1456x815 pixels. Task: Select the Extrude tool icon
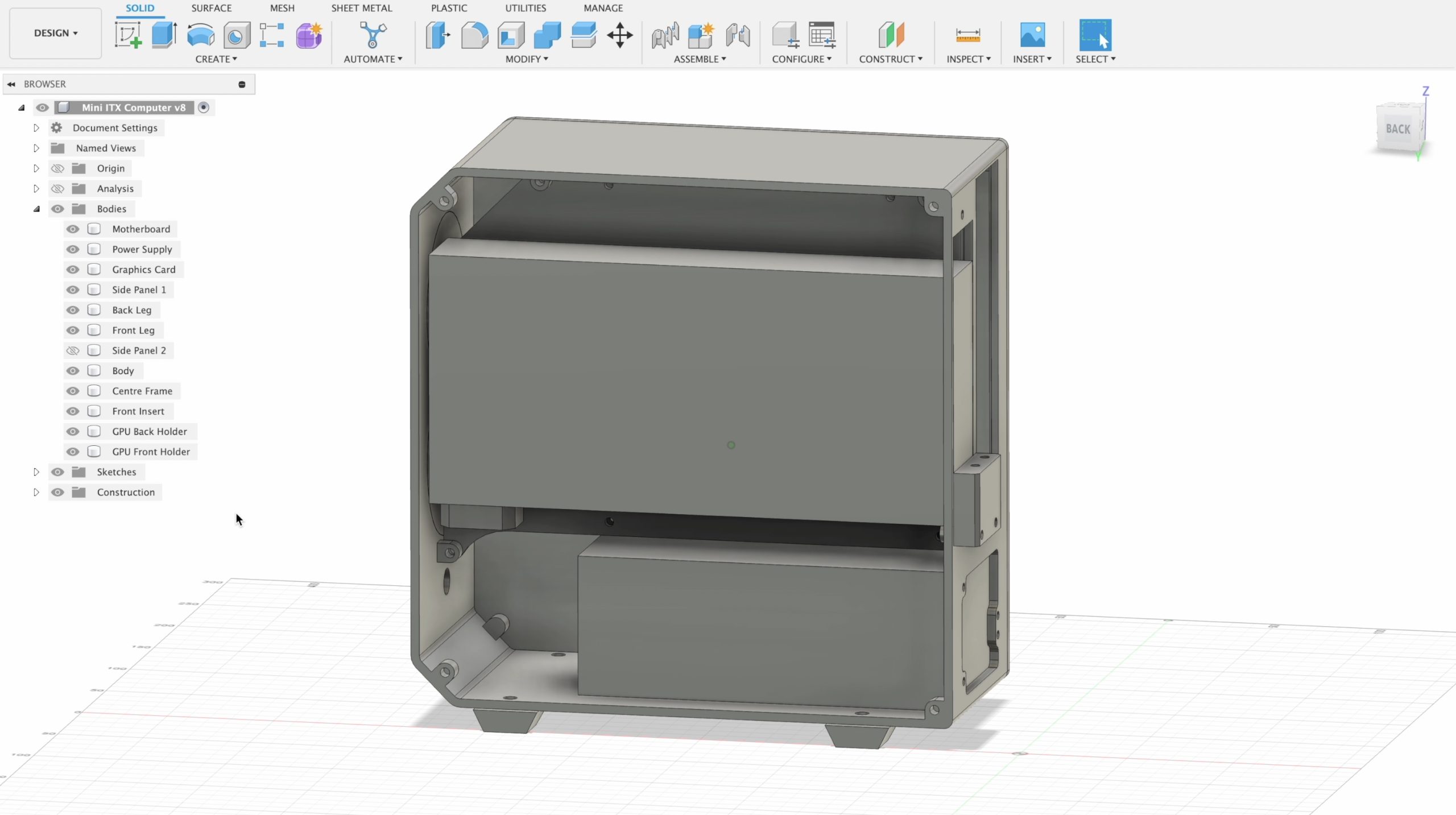click(164, 35)
